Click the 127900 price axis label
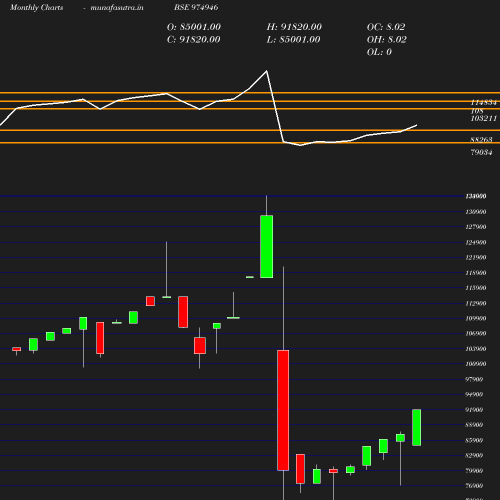Image resolution: width=500 pixels, height=500 pixels. click(x=476, y=227)
